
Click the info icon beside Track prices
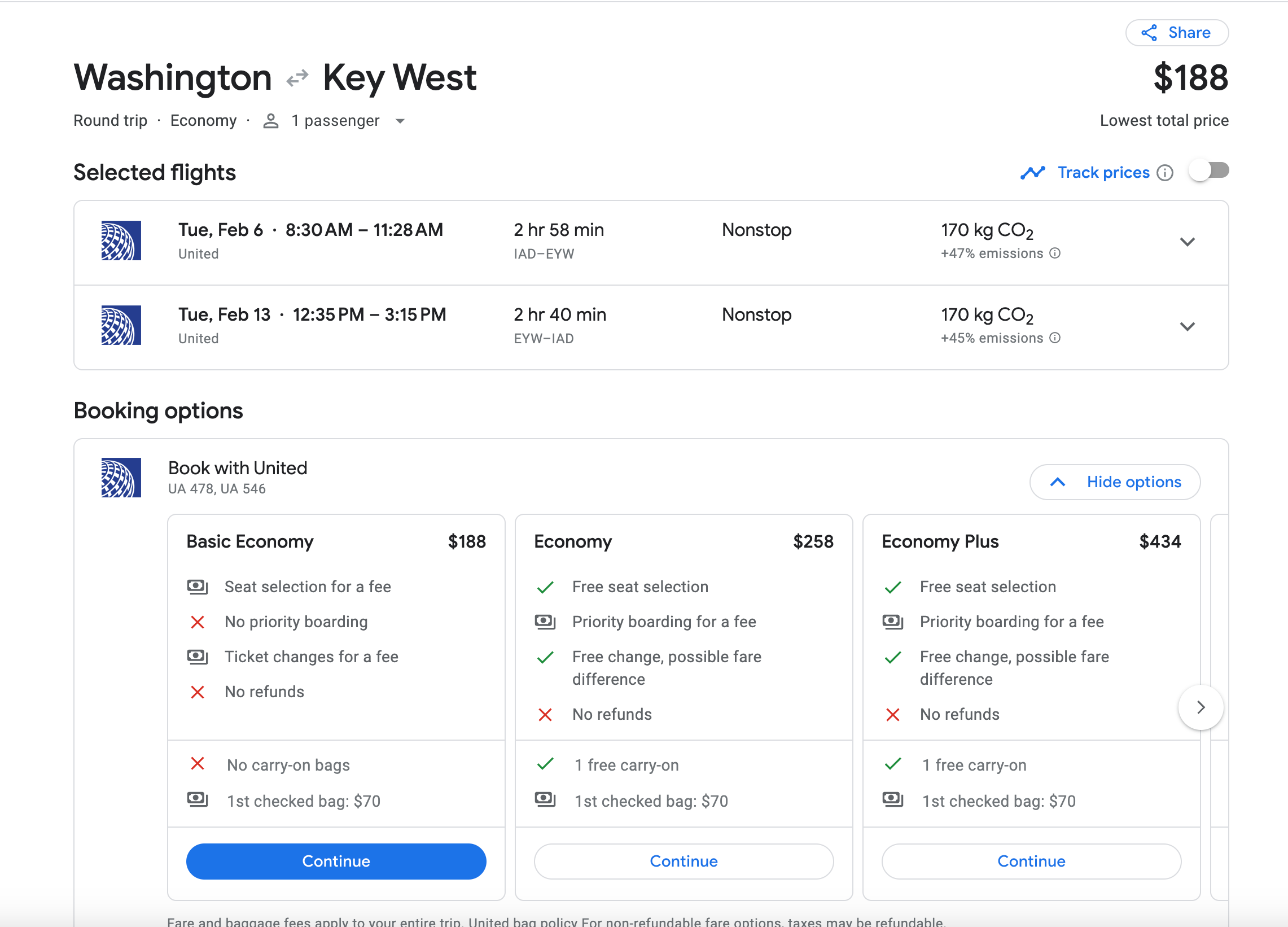tap(1165, 173)
